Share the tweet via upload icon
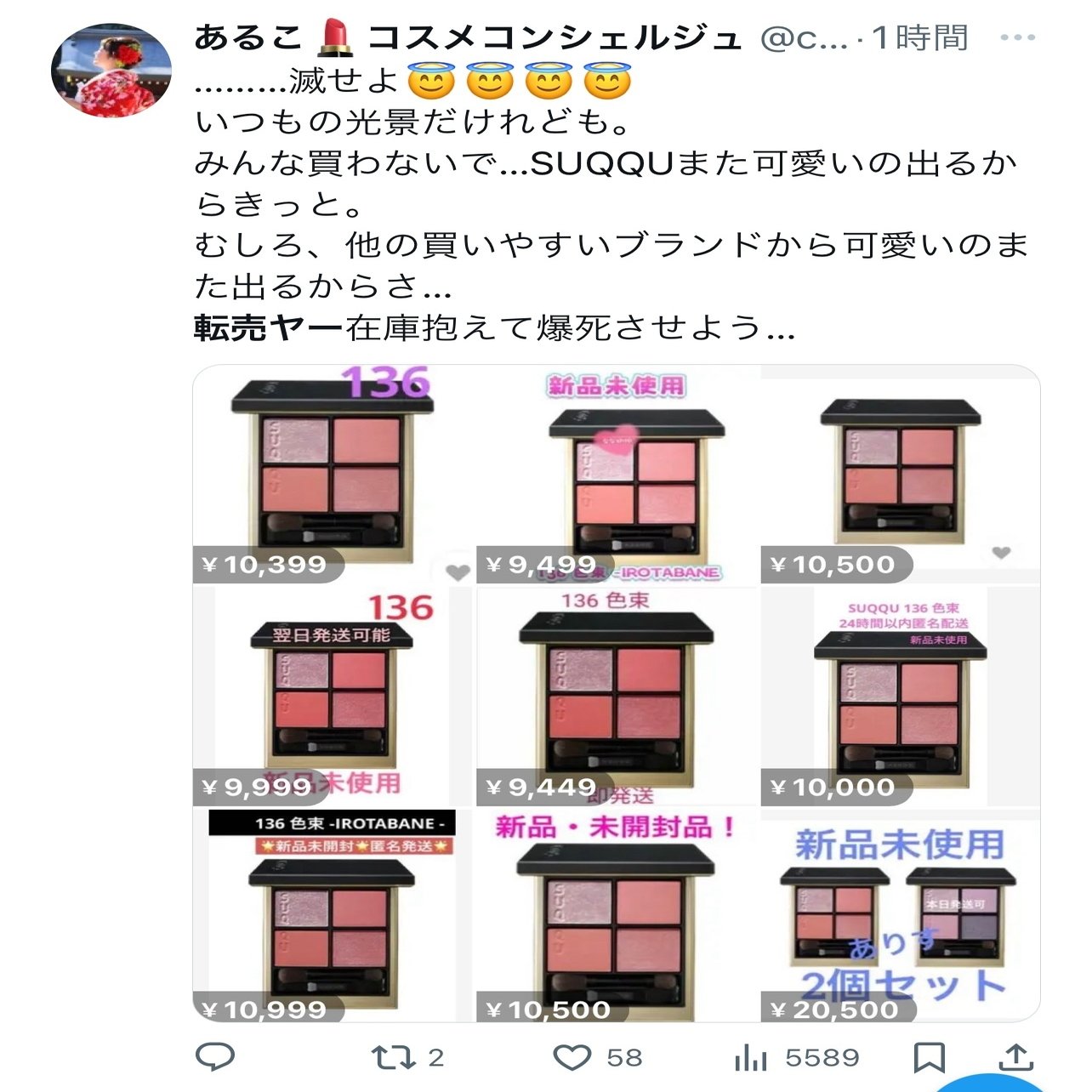Viewport: 1092px width, 1092px height. (1016, 1057)
